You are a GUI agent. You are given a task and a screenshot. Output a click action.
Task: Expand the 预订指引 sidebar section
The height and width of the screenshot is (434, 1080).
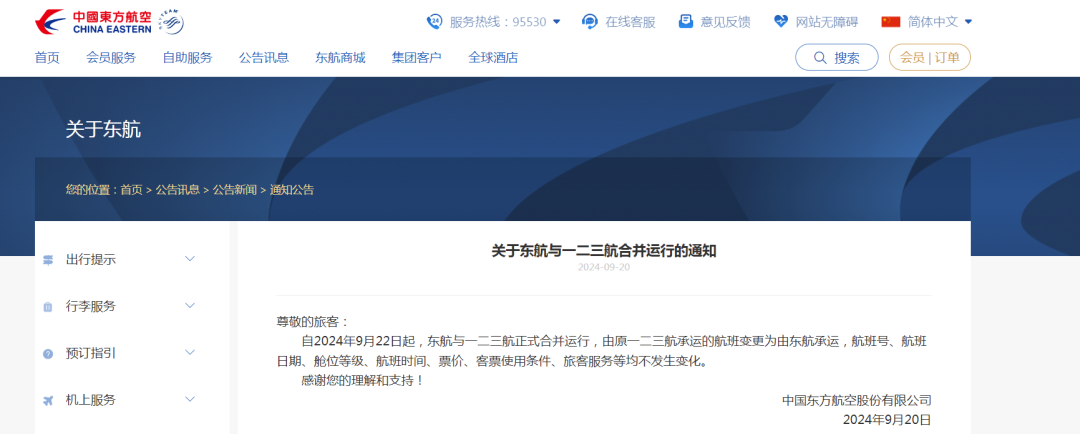190,353
